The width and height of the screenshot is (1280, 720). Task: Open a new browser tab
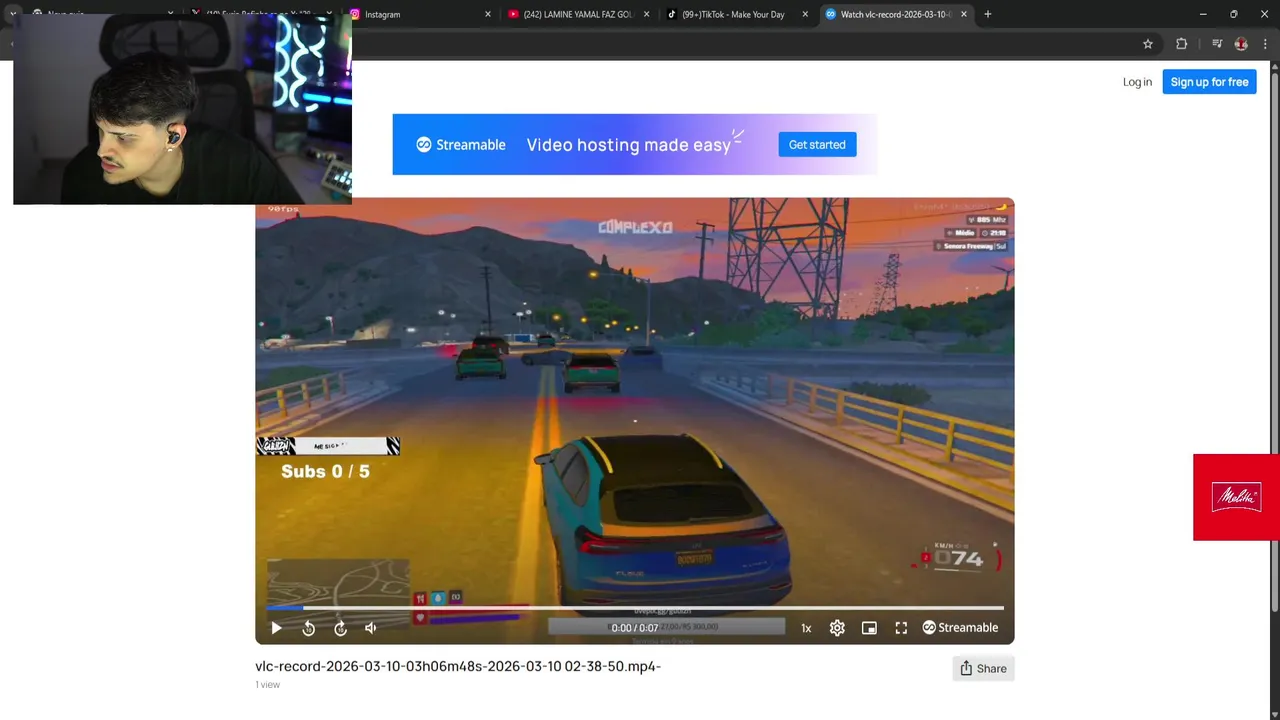(x=988, y=14)
